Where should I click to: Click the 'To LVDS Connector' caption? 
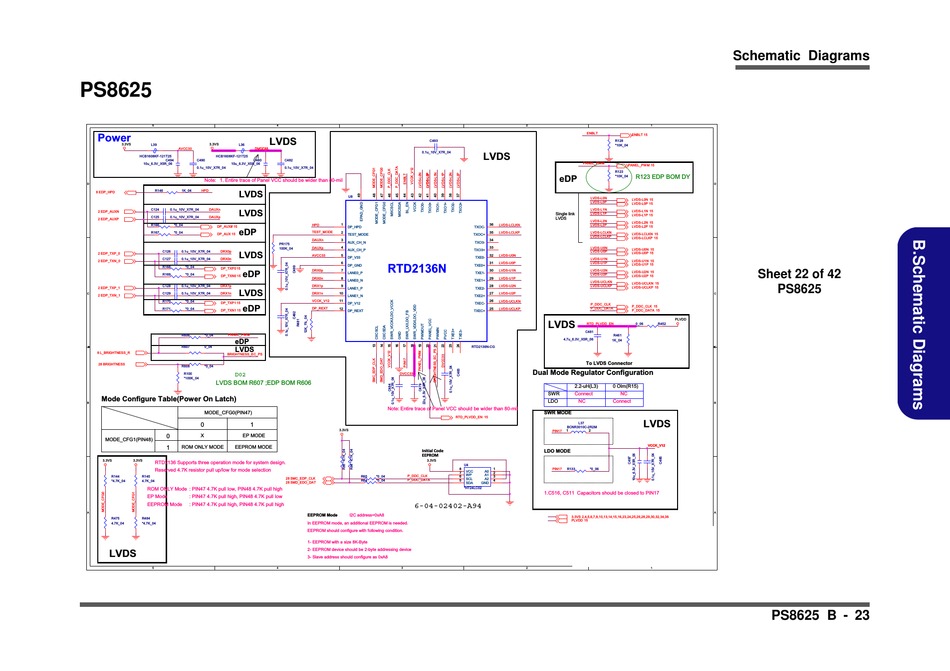click(x=609, y=363)
